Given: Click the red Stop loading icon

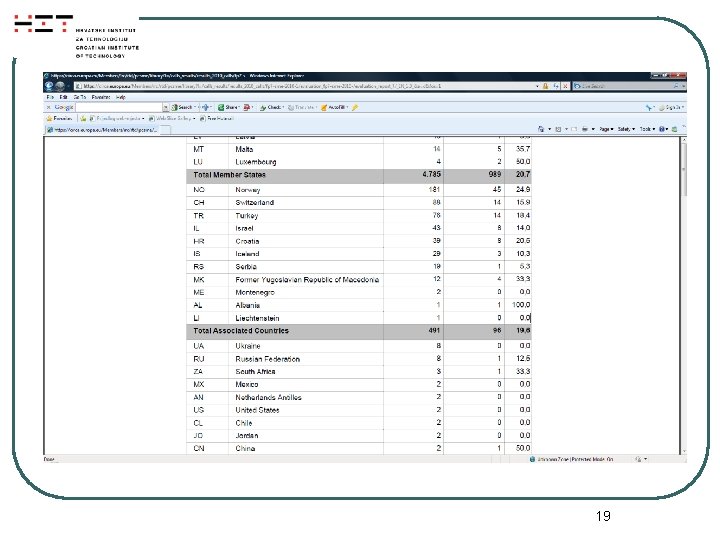Looking at the screenshot, I should point(565,86).
